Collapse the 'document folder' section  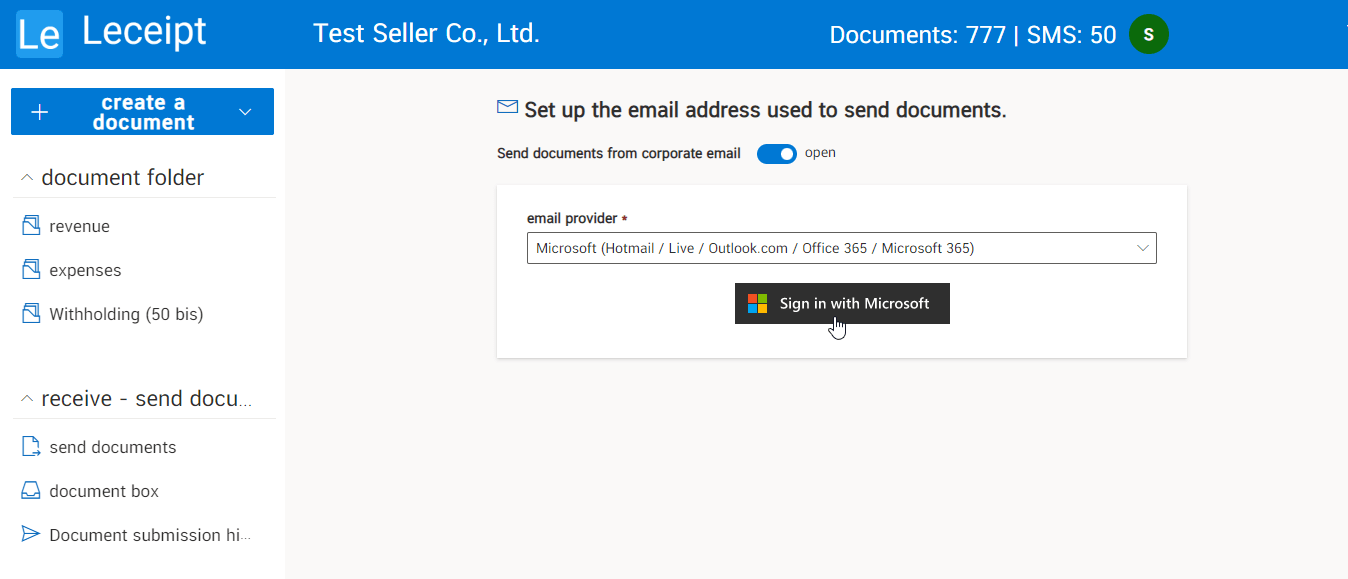click(27, 176)
